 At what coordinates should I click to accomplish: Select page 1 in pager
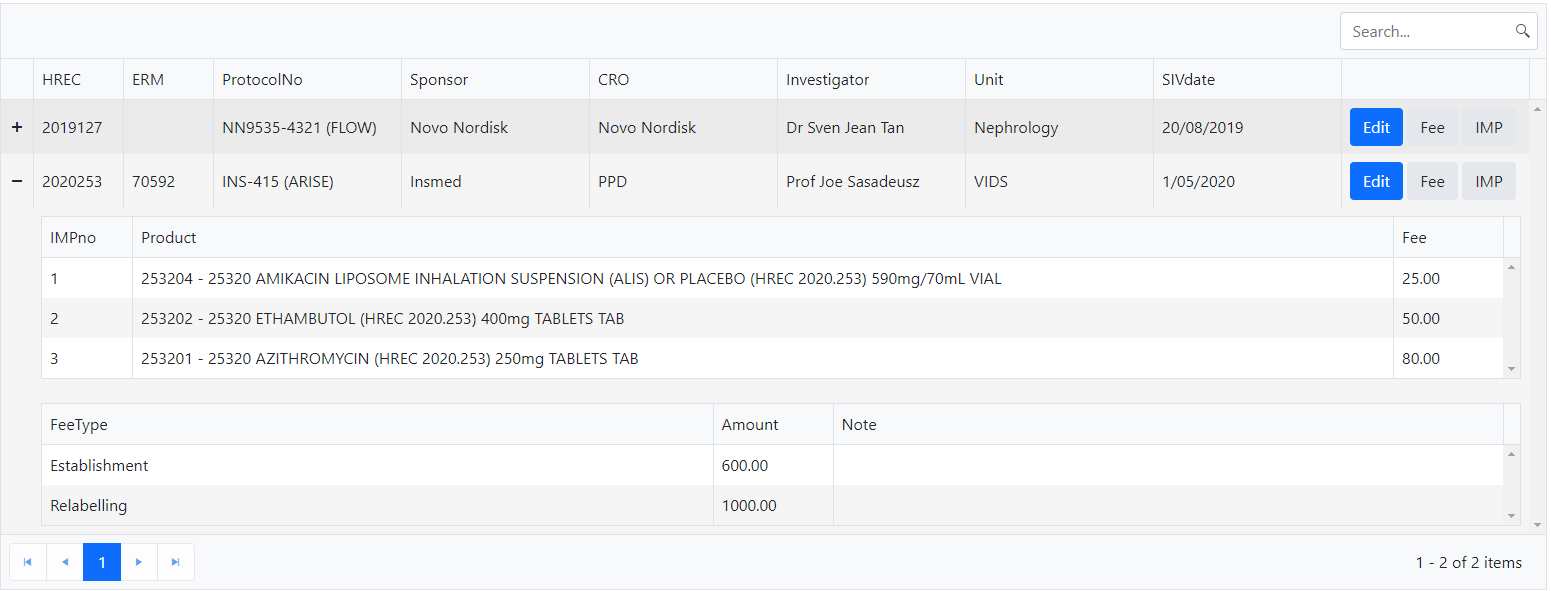(102, 562)
